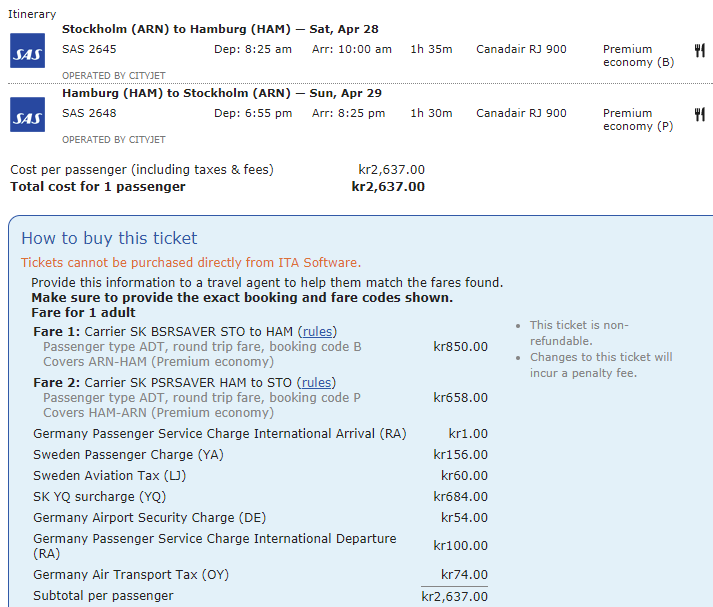713x607 pixels.
Task: Click the SK YQ surcharge (YQ) line
Action: pos(100,497)
